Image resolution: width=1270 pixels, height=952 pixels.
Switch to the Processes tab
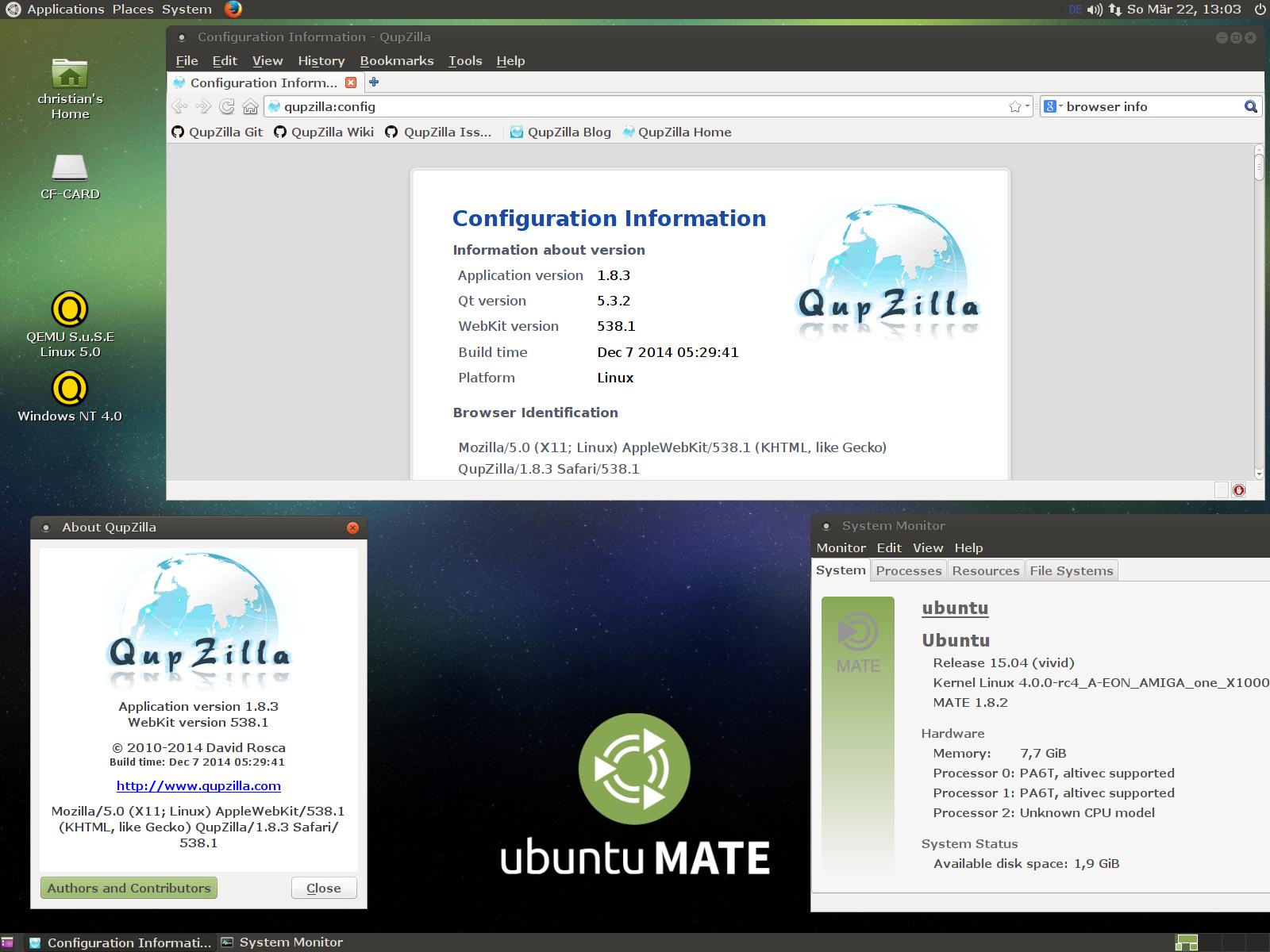pos(908,570)
